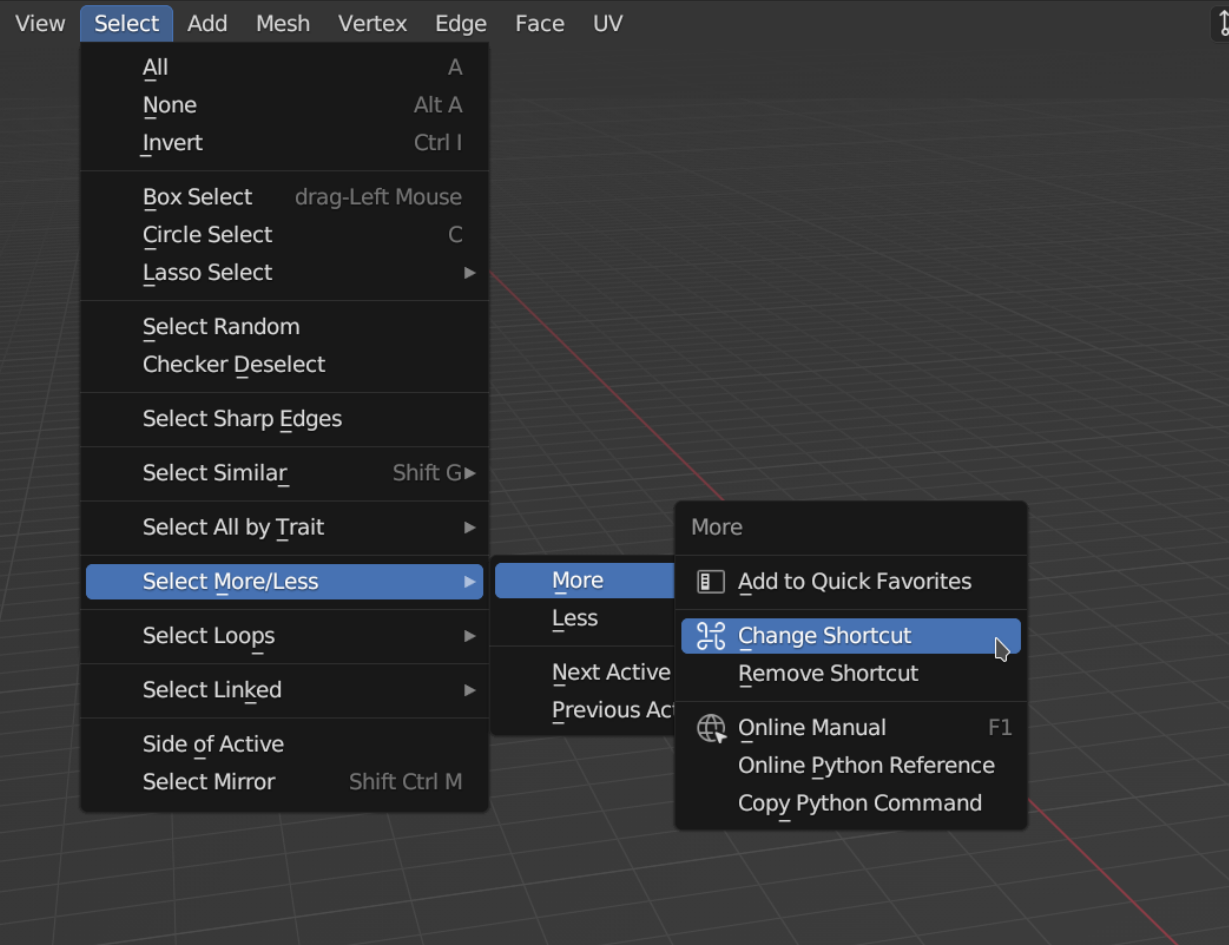
Task: Open the Vertex menu
Action: (372, 23)
